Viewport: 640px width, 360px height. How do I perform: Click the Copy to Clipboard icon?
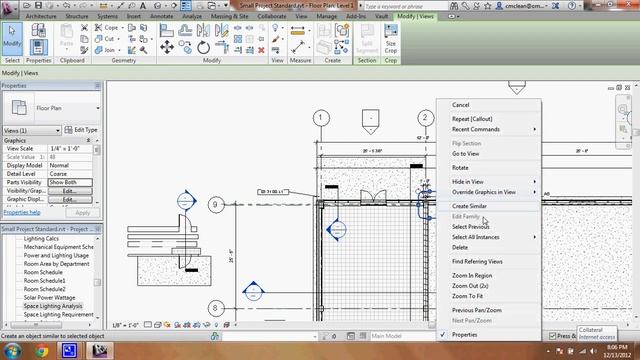coord(84,39)
